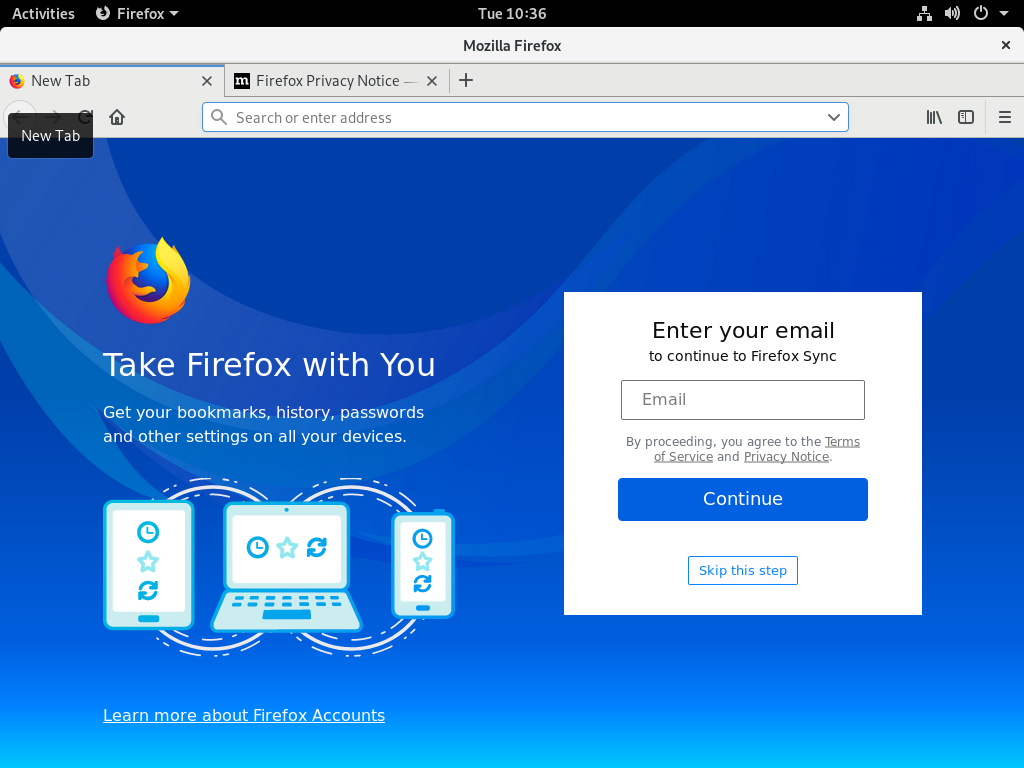
Task: Click the Home button icon
Action: tap(117, 117)
